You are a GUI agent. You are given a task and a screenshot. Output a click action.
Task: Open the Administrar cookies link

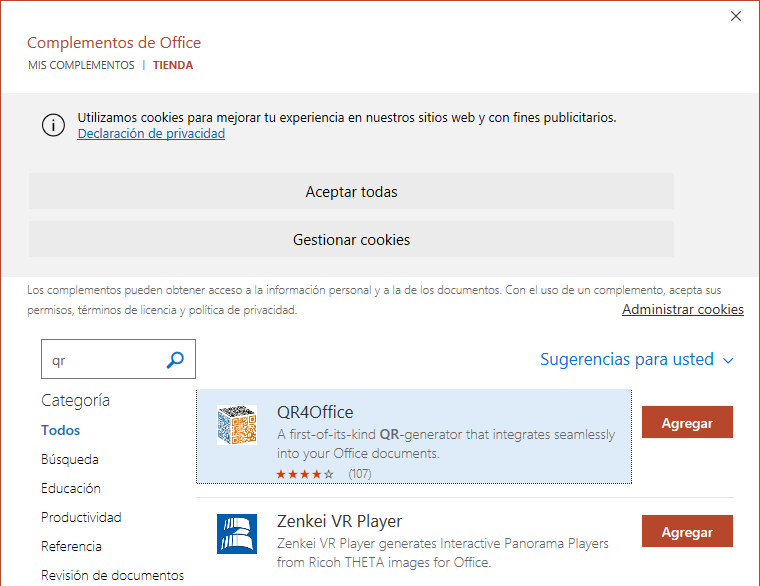coord(682,309)
